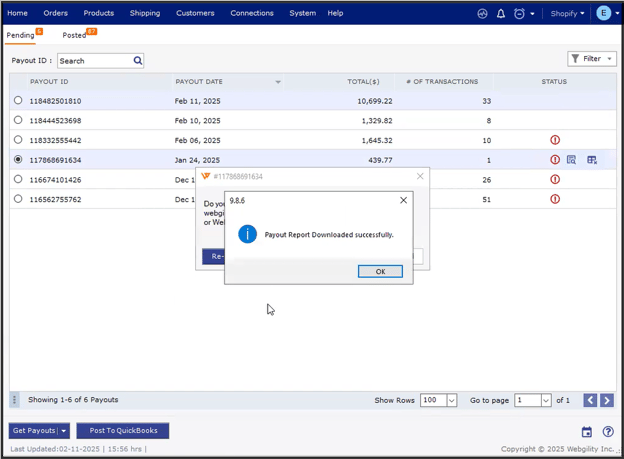
Task: Switch to the Posted tab
Action: coord(75,35)
